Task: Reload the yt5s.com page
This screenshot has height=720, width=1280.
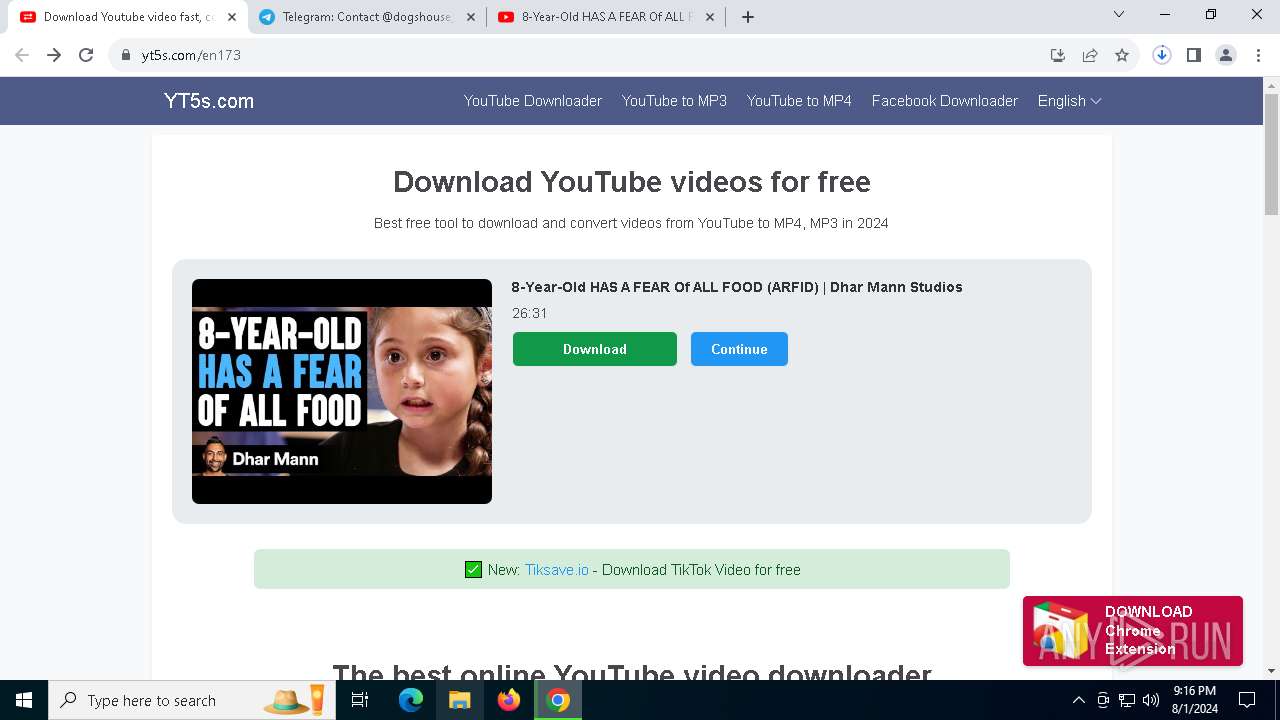Action: coord(86,55)
